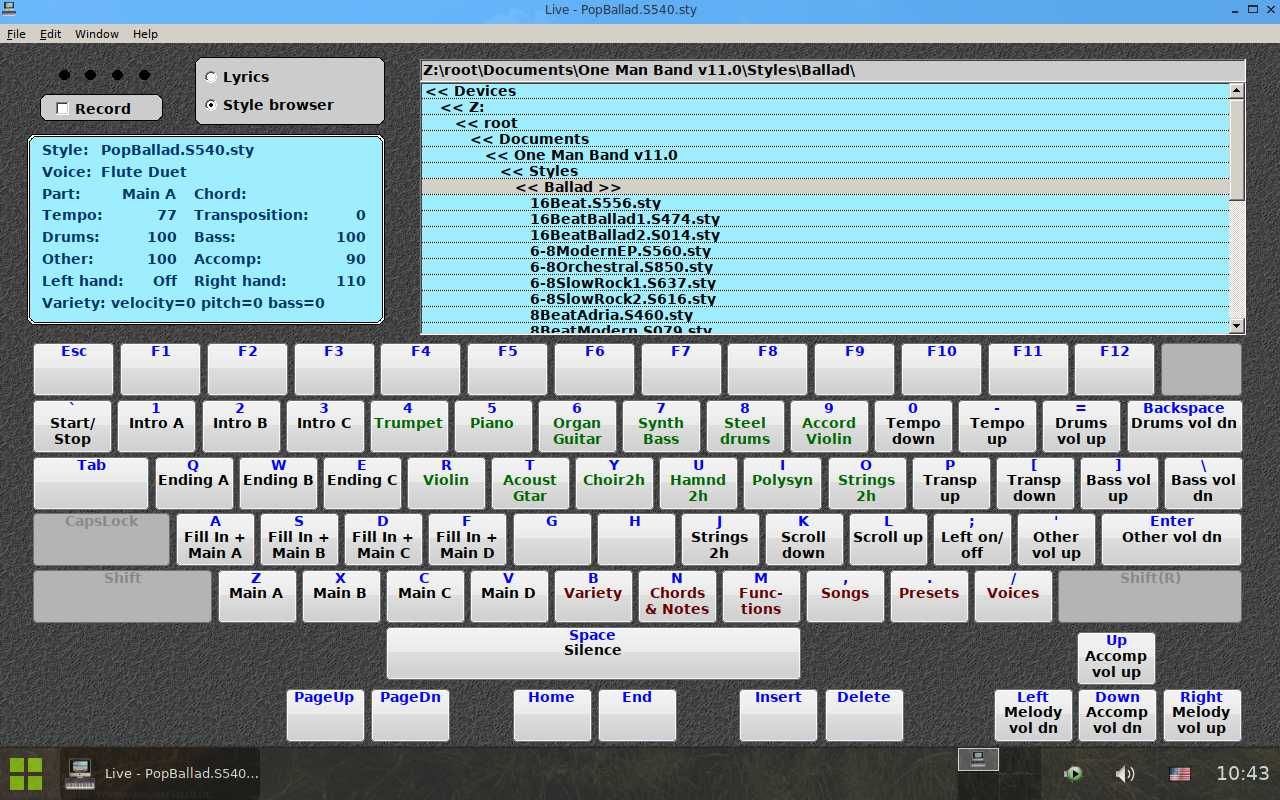Click the style list scroll-down arrow
The image size is (1280, 800).
point(1237,326)
